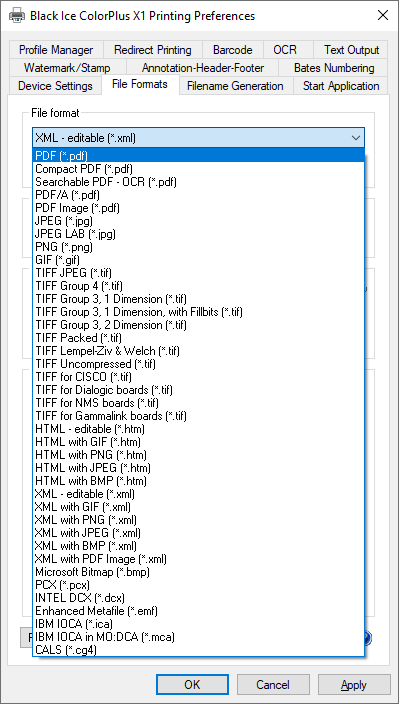
Task: Collapse the File format dropdown arrow
Action: [x=356, y=138]
